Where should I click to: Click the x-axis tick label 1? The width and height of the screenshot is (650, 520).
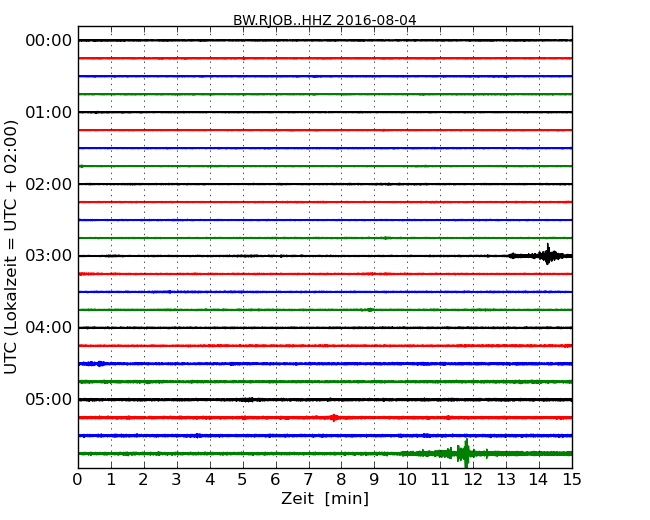[x=111, y=480]
